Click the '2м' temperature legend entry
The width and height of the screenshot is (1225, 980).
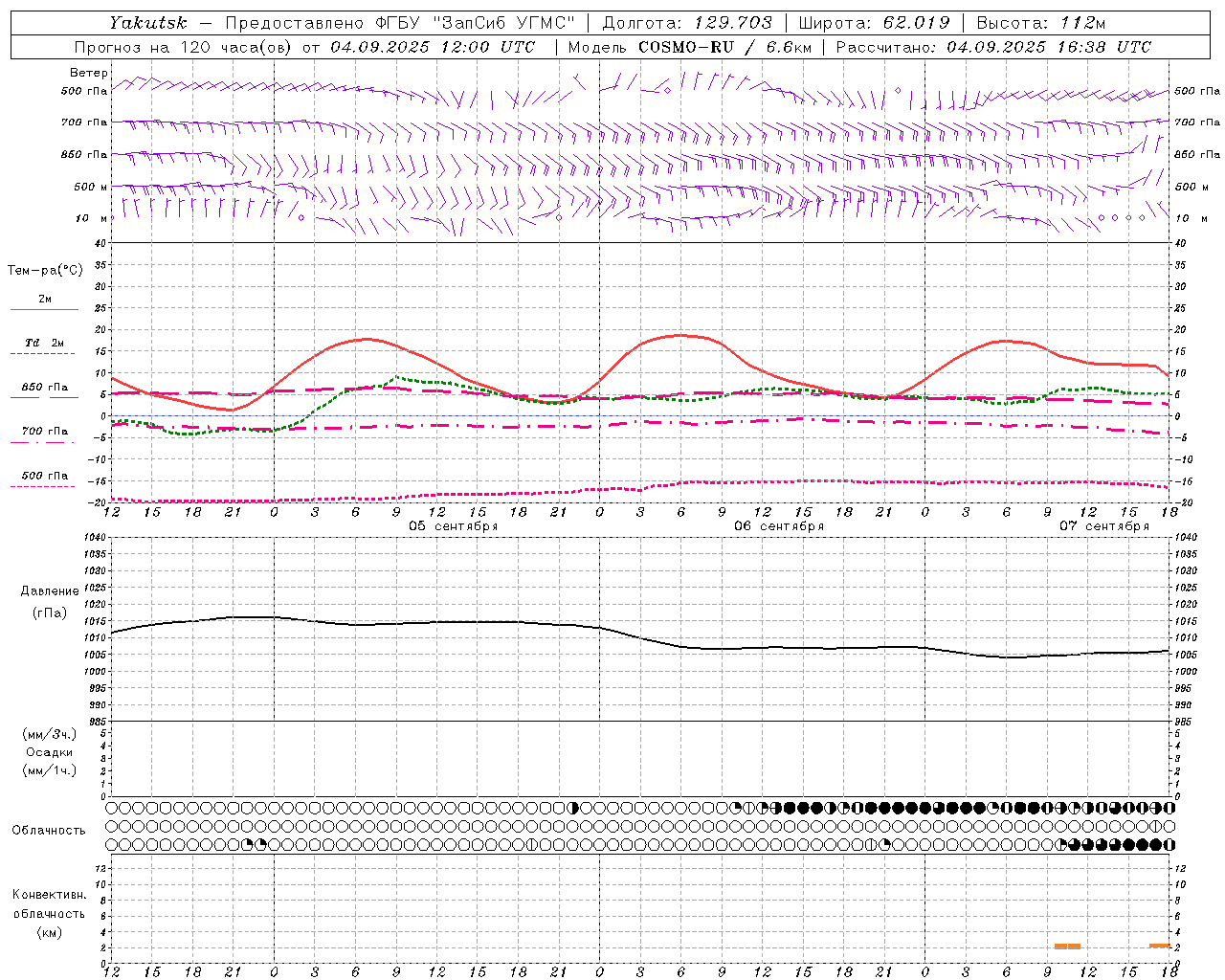click(x=45, y=299)
